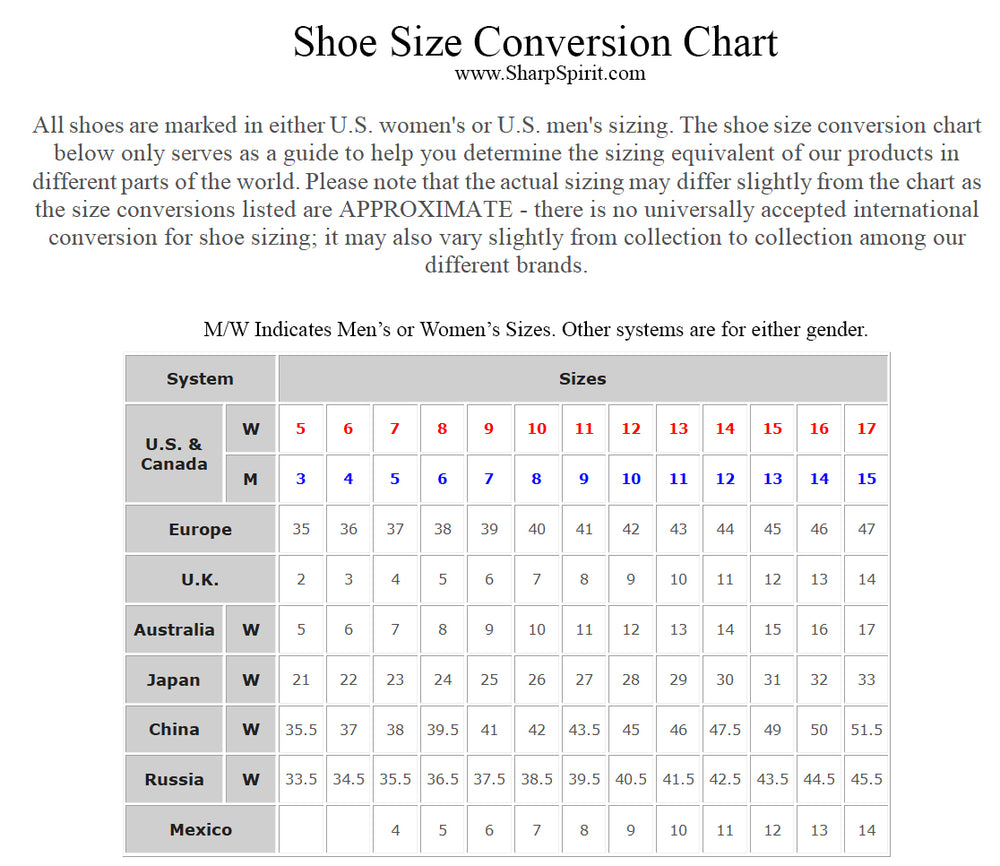
Task: Select the Mexico row label
Action: pos(200,830)
